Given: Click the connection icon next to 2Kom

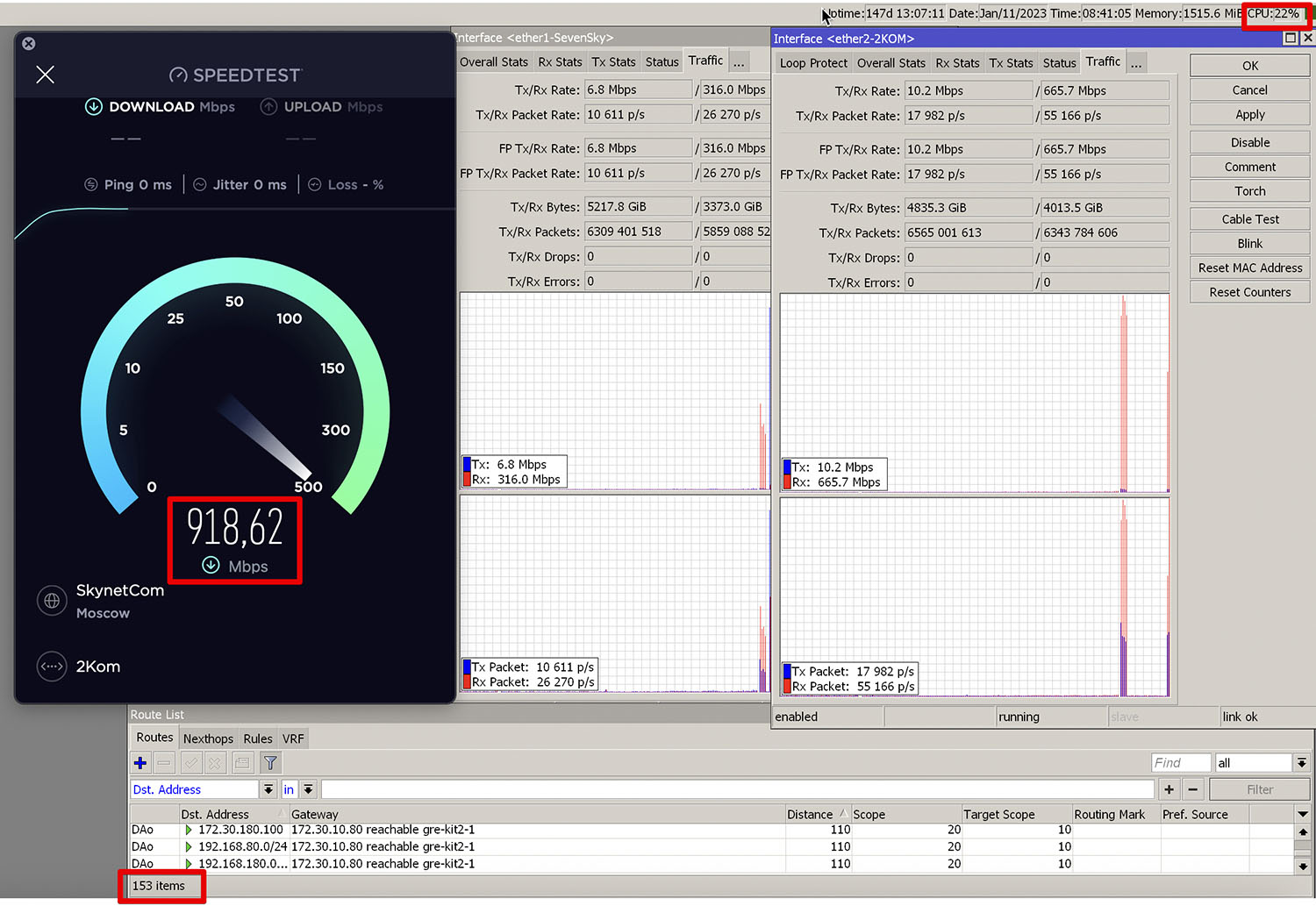Looking at the screenshot, I should [52, 667].
